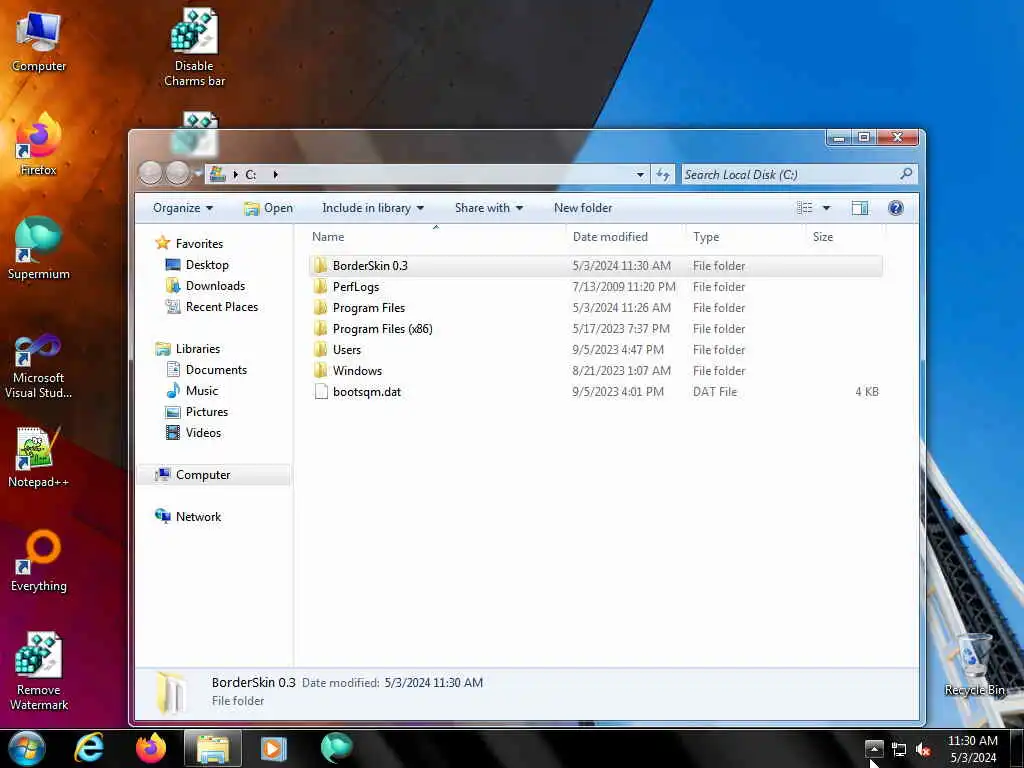
Task: Sort by the Size column header
Action: [x=846, y=236]
